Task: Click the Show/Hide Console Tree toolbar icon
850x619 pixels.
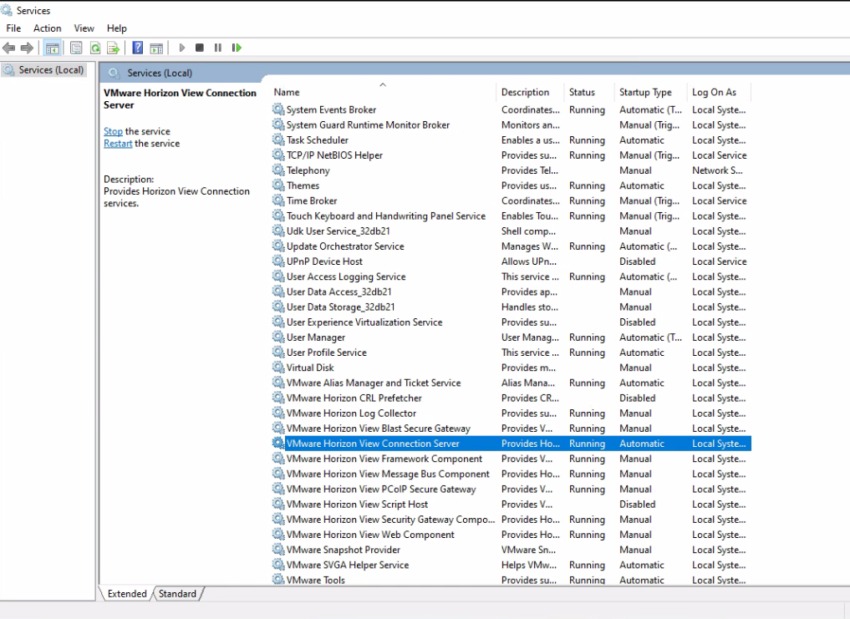Action: [52, 47]
